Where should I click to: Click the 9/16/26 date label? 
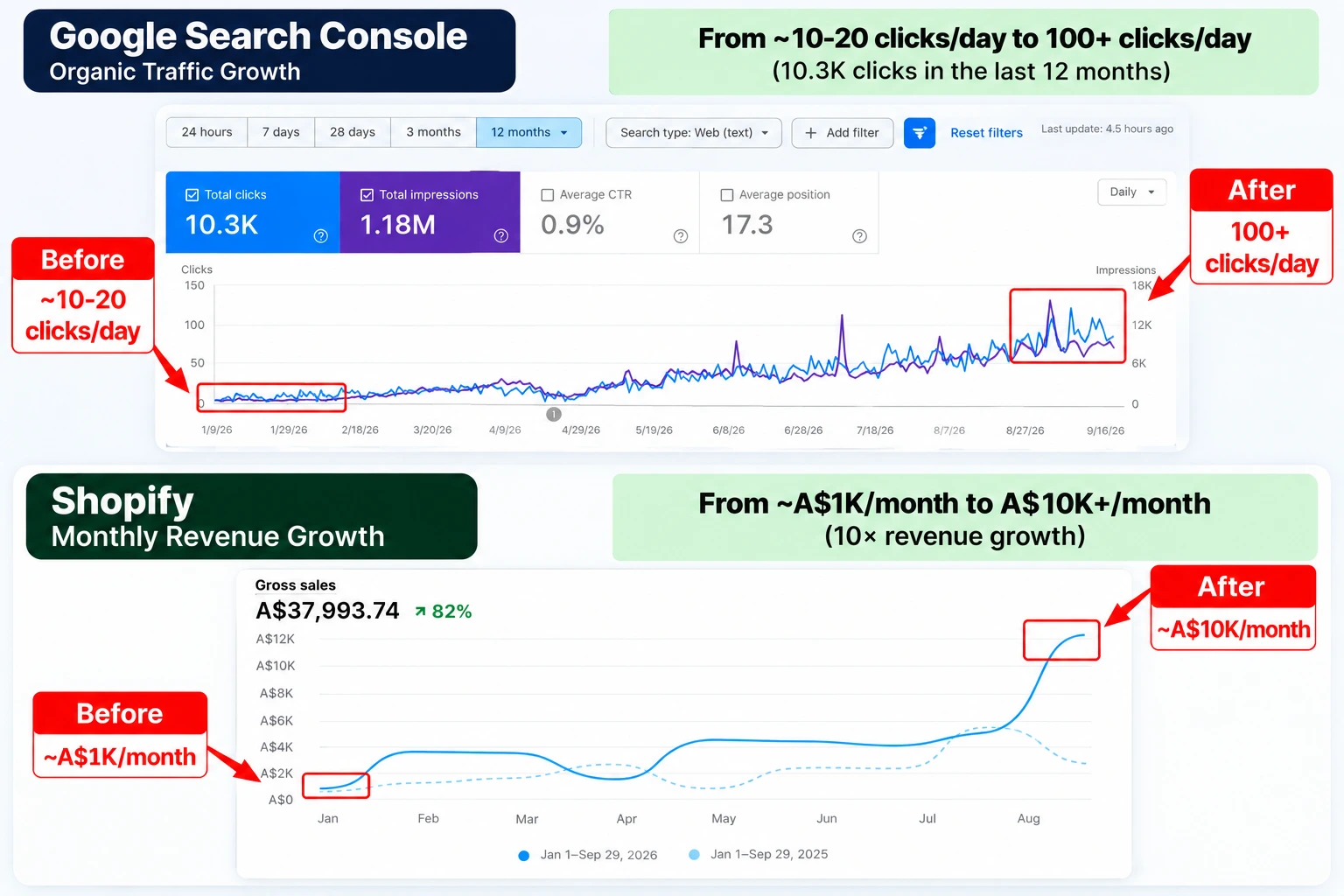[x=1105, y=430]
